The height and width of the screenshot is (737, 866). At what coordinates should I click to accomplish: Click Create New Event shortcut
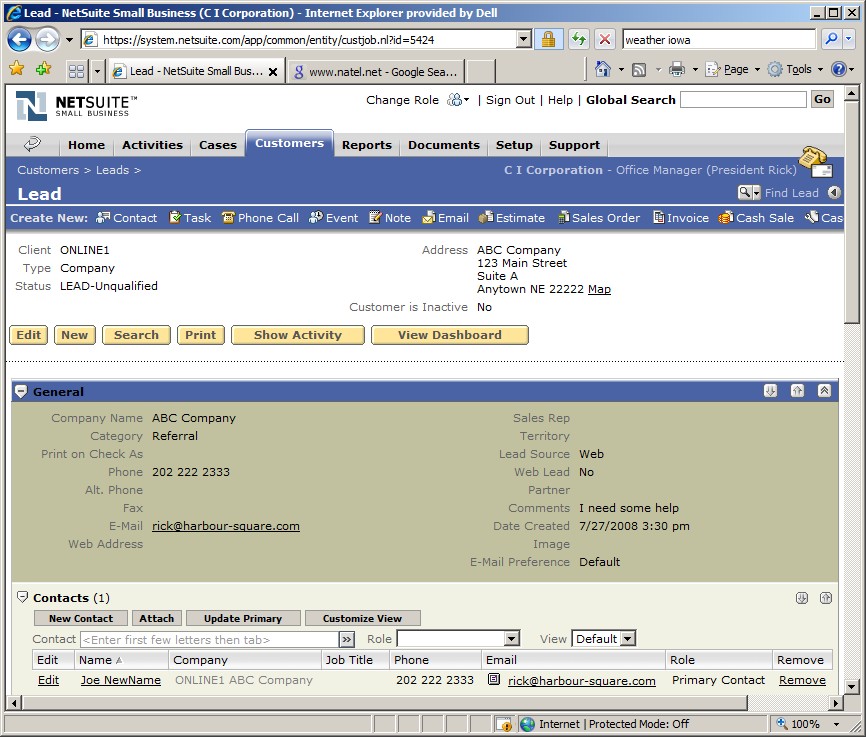334,218
